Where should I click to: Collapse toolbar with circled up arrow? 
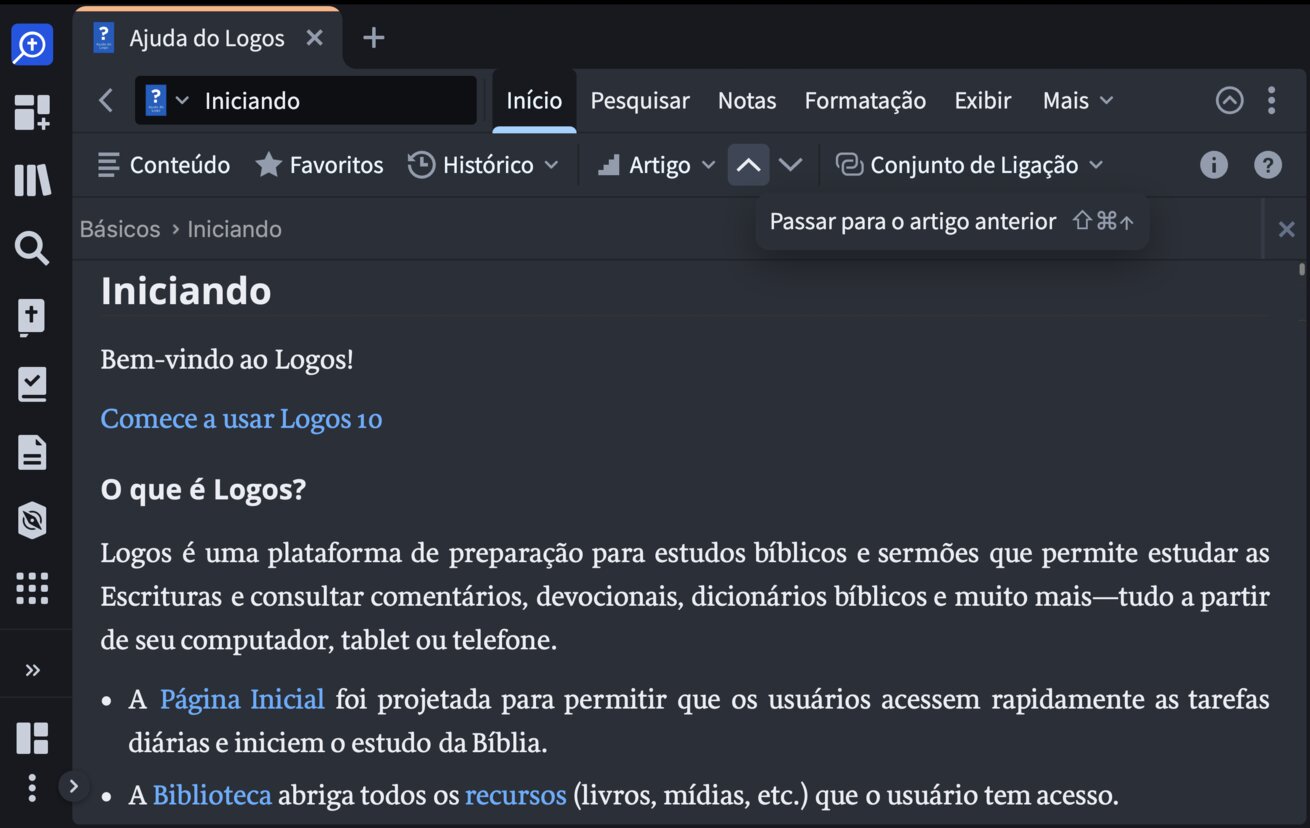pos(1229,100)
